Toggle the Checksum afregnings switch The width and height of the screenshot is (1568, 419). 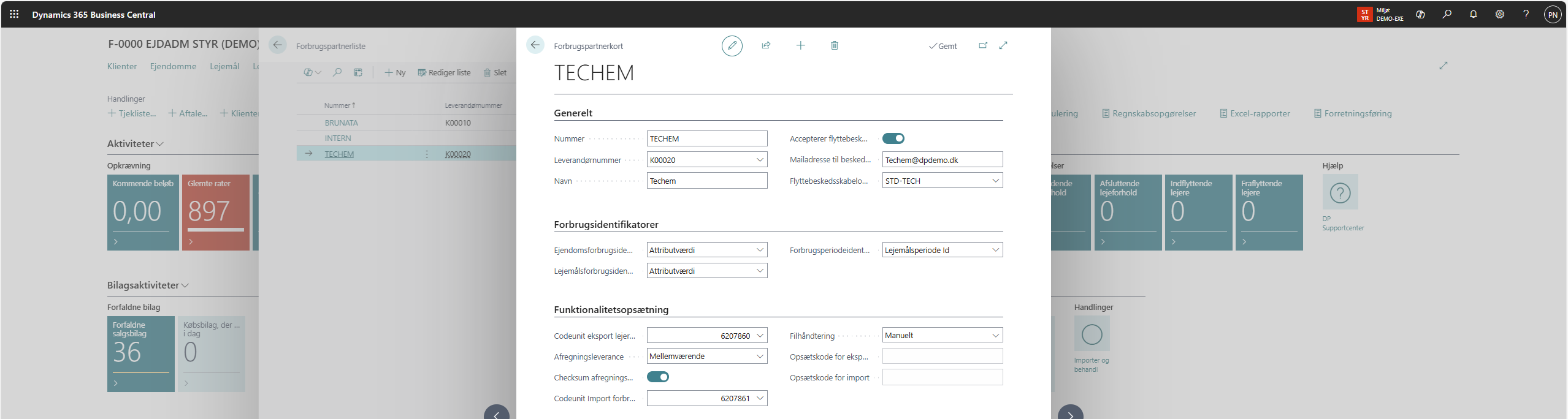click(x=658, y=377)
